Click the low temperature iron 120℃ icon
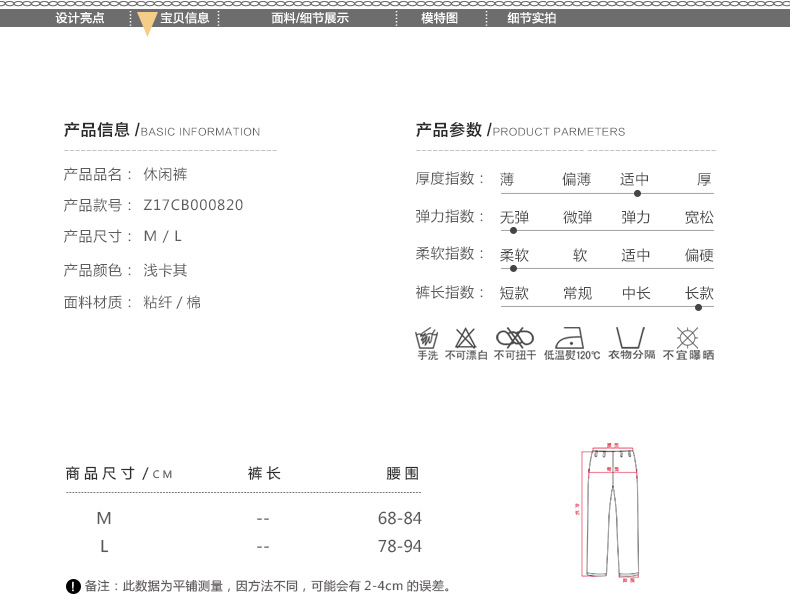Screen dimensions: 790x611 click(572, 337)
